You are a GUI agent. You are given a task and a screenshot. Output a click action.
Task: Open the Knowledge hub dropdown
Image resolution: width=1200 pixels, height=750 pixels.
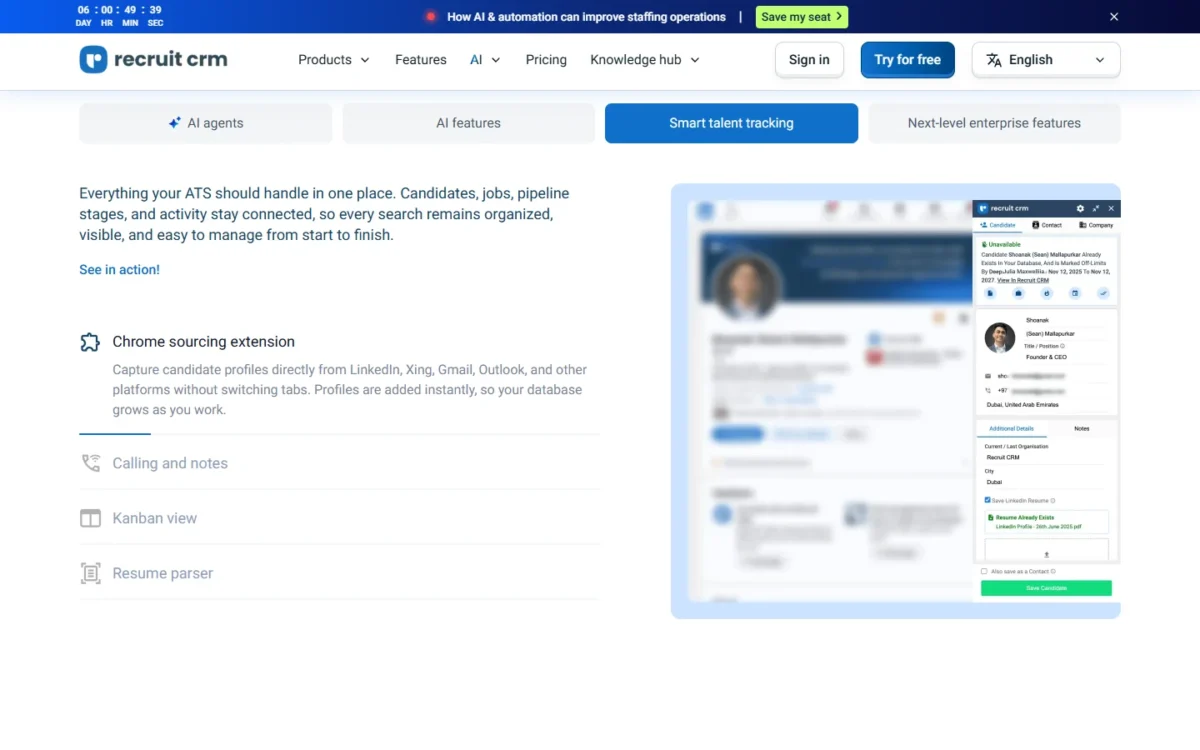(645, 60)
